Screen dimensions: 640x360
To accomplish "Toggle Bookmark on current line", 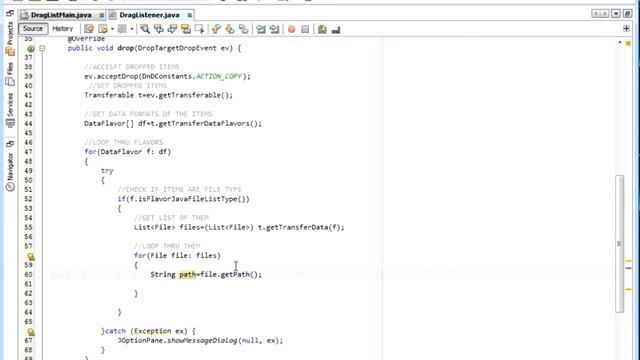I will click(x=244, y=29).
